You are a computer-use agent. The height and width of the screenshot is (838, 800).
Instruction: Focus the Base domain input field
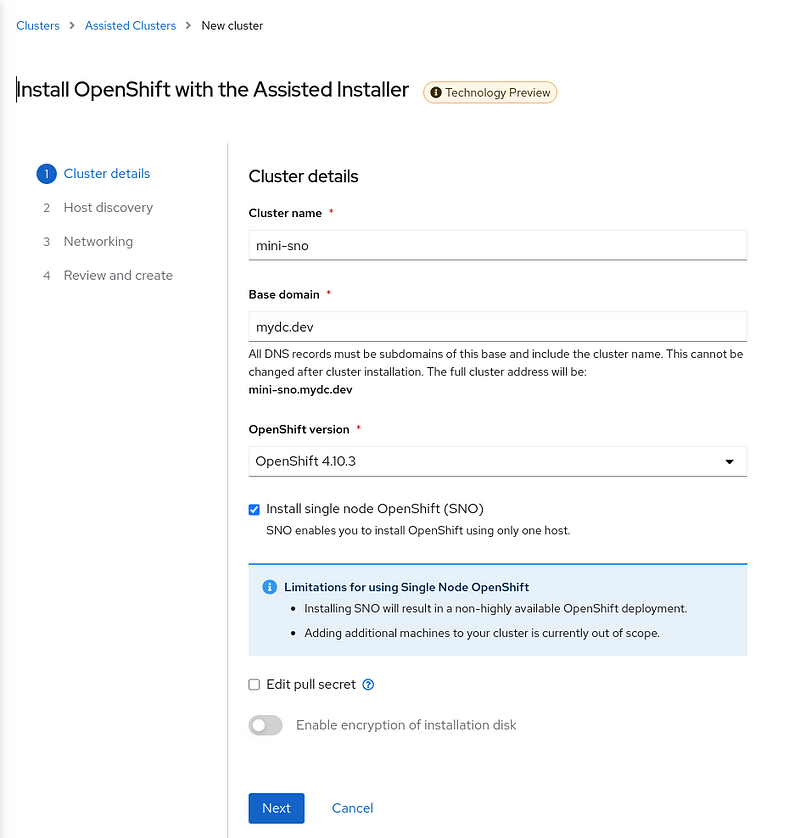click(498, 327)
